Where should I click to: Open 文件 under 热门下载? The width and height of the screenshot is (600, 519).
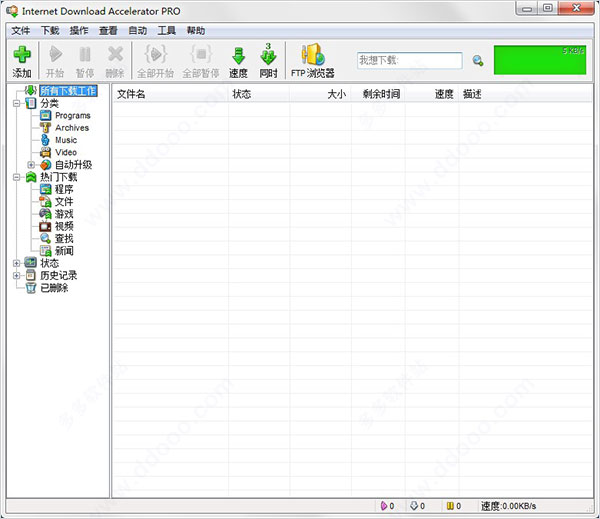point(64,201)
